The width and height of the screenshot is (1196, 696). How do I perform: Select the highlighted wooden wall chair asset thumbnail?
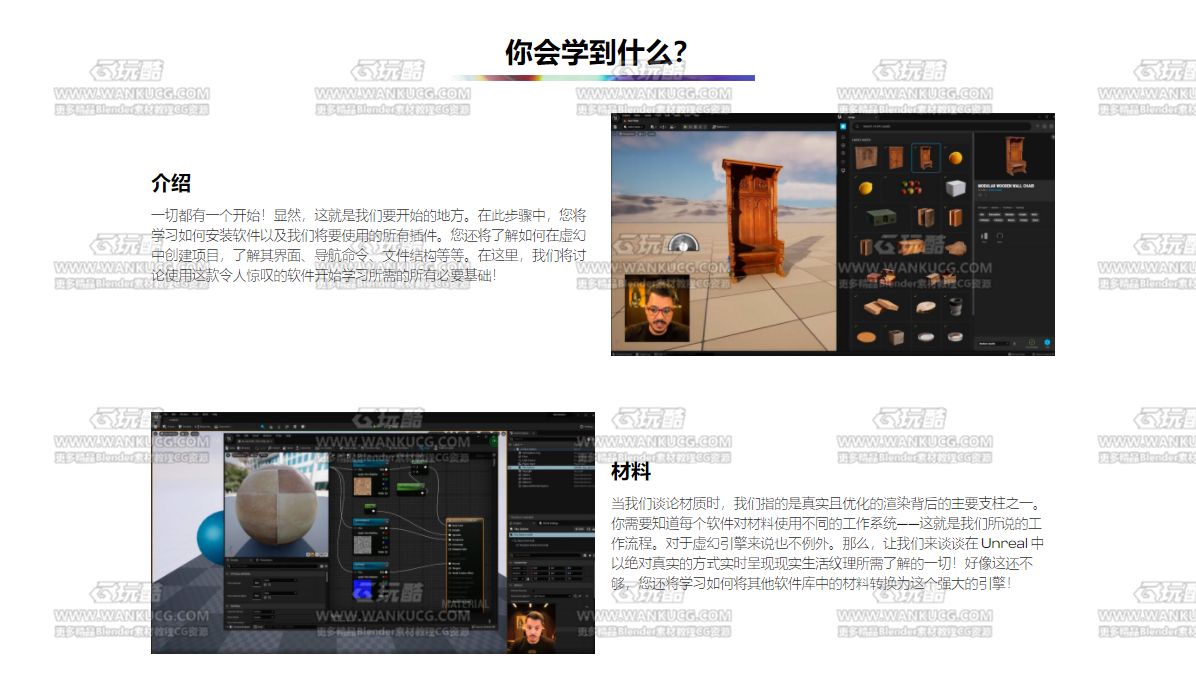click(925, 157)
